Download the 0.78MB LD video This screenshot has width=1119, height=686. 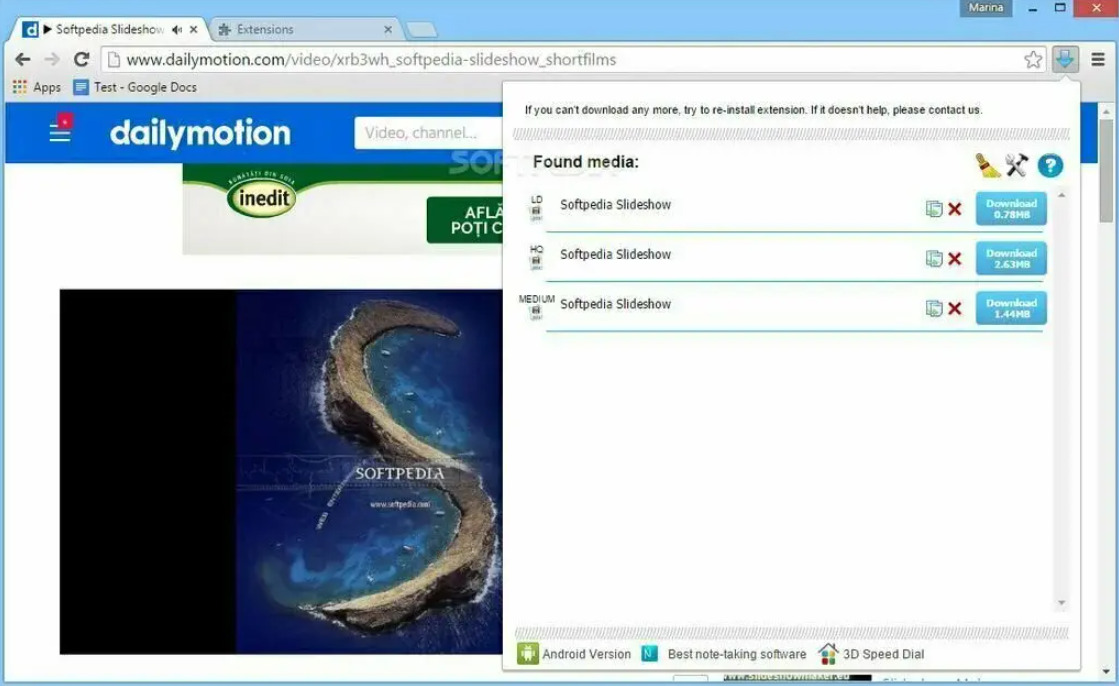(x=1011, y=208)
